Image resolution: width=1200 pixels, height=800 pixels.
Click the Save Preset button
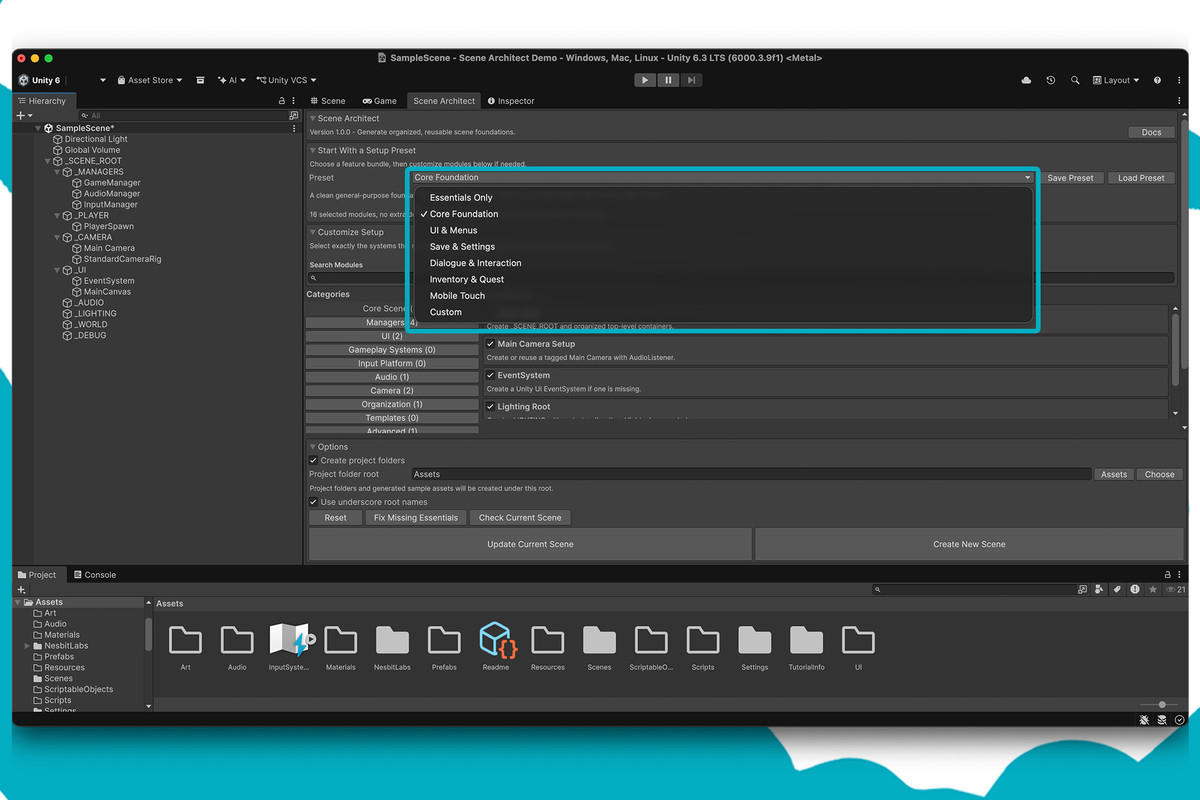point(1070,178)
